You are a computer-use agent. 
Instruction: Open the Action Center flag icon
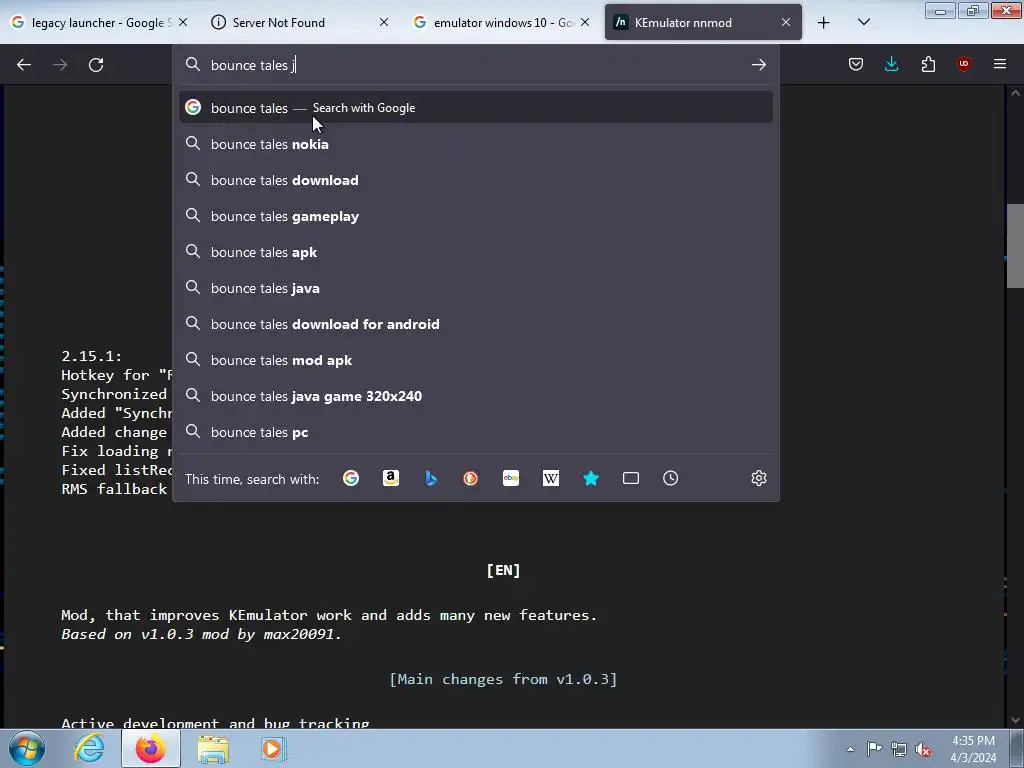coord(874,749)
